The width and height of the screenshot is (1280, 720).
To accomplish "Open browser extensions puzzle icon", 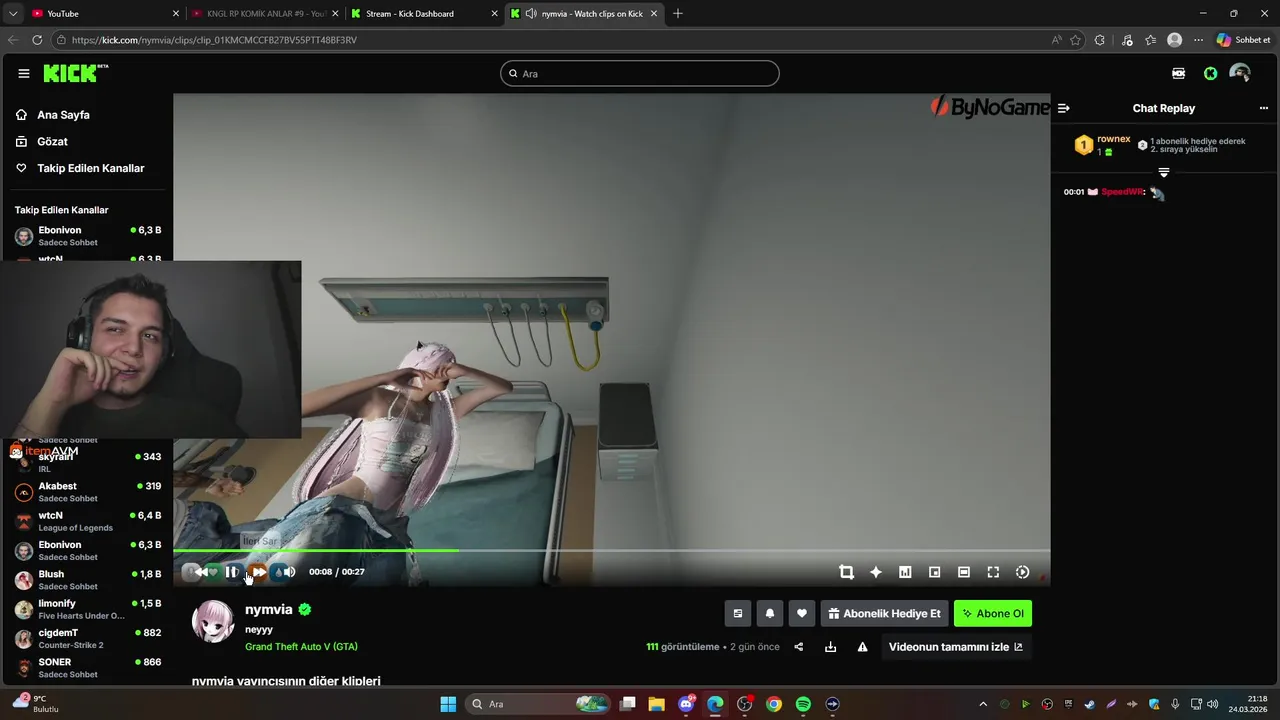I will (x=1100, y=40).
